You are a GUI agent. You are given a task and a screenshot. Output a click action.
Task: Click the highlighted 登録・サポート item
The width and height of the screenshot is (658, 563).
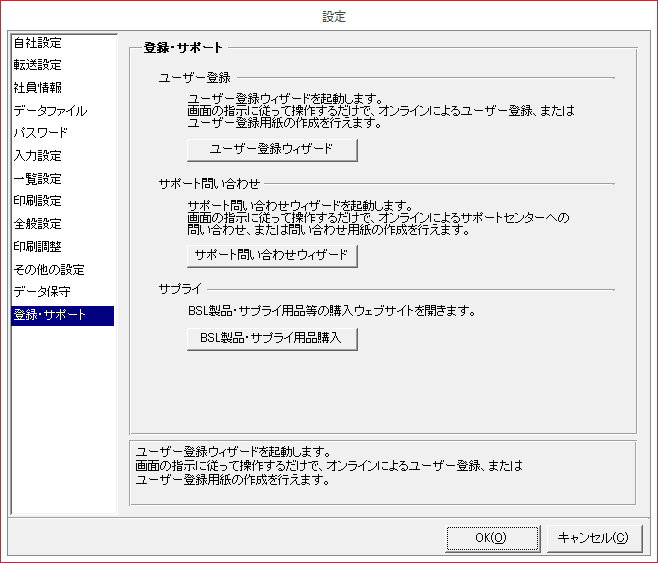click(63, 315)
